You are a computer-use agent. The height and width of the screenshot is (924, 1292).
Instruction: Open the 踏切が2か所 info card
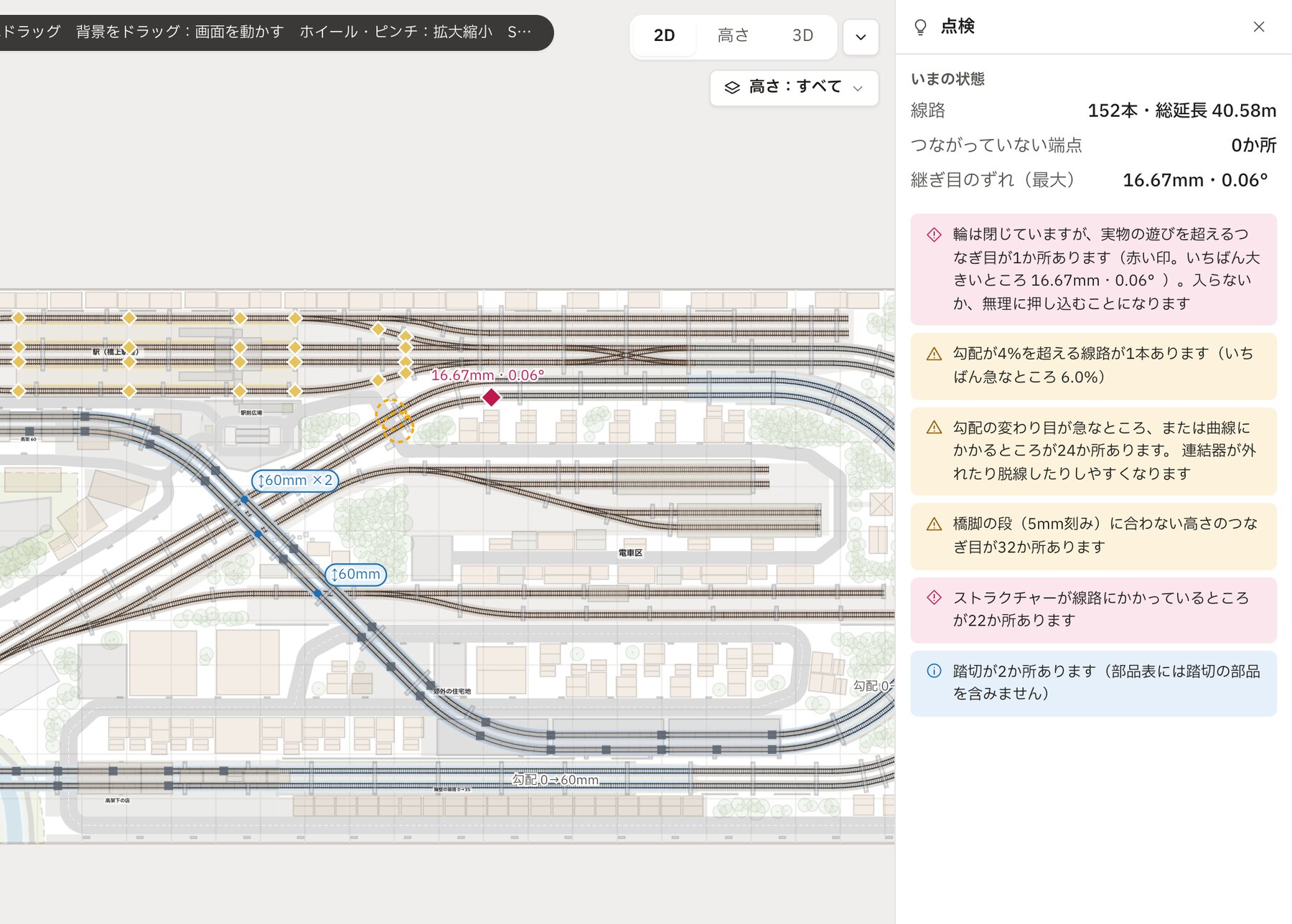[1093, 683]
